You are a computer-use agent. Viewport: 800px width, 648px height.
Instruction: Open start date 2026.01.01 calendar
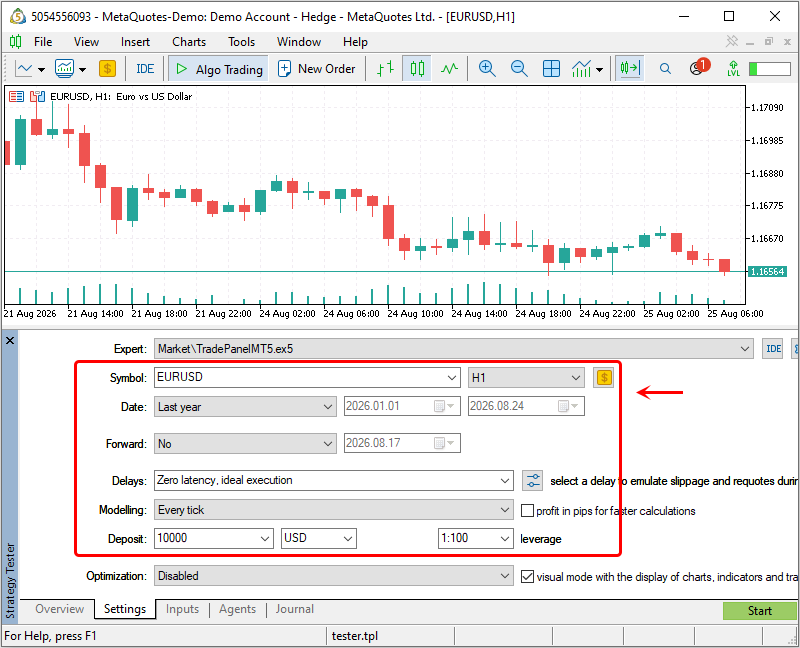[x=443, y=406]
